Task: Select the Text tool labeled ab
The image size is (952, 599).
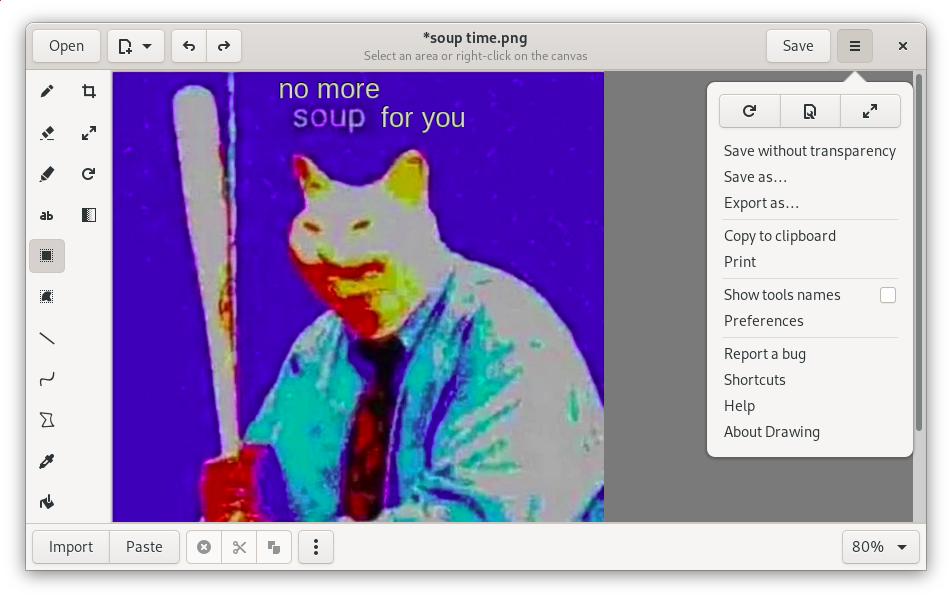Action: (47, 215)
